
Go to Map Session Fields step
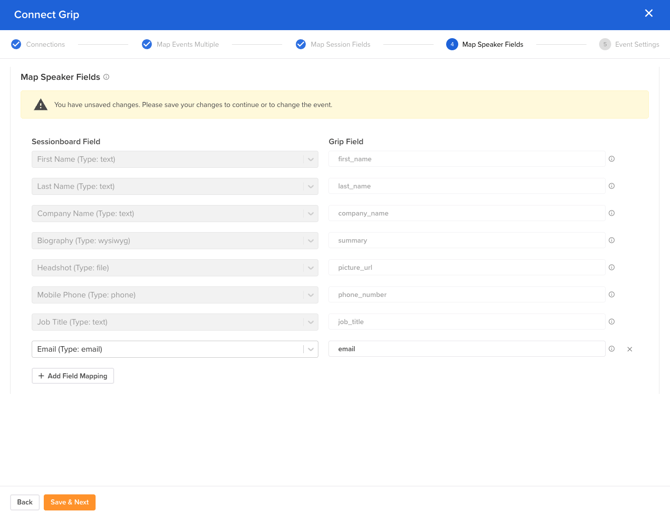point(341,44)
